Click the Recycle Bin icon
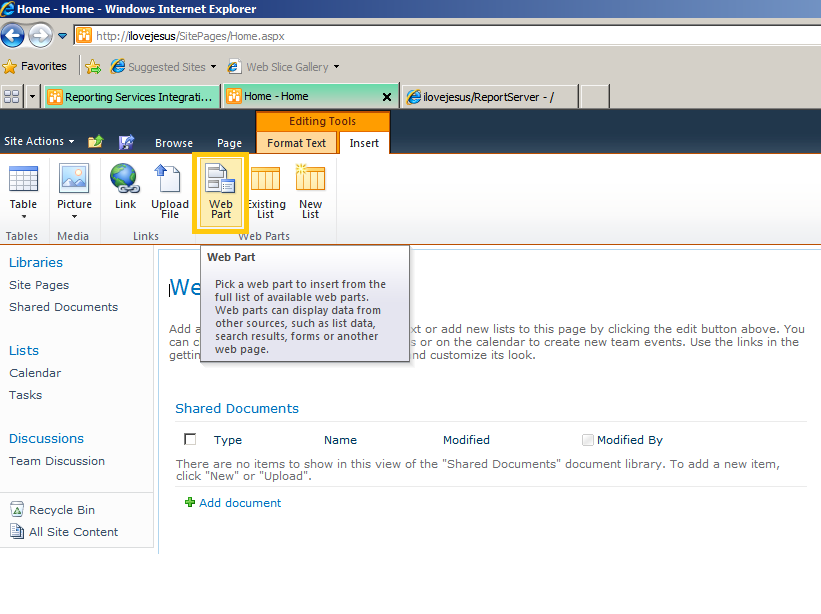821x614 pixels. [17, 509]
